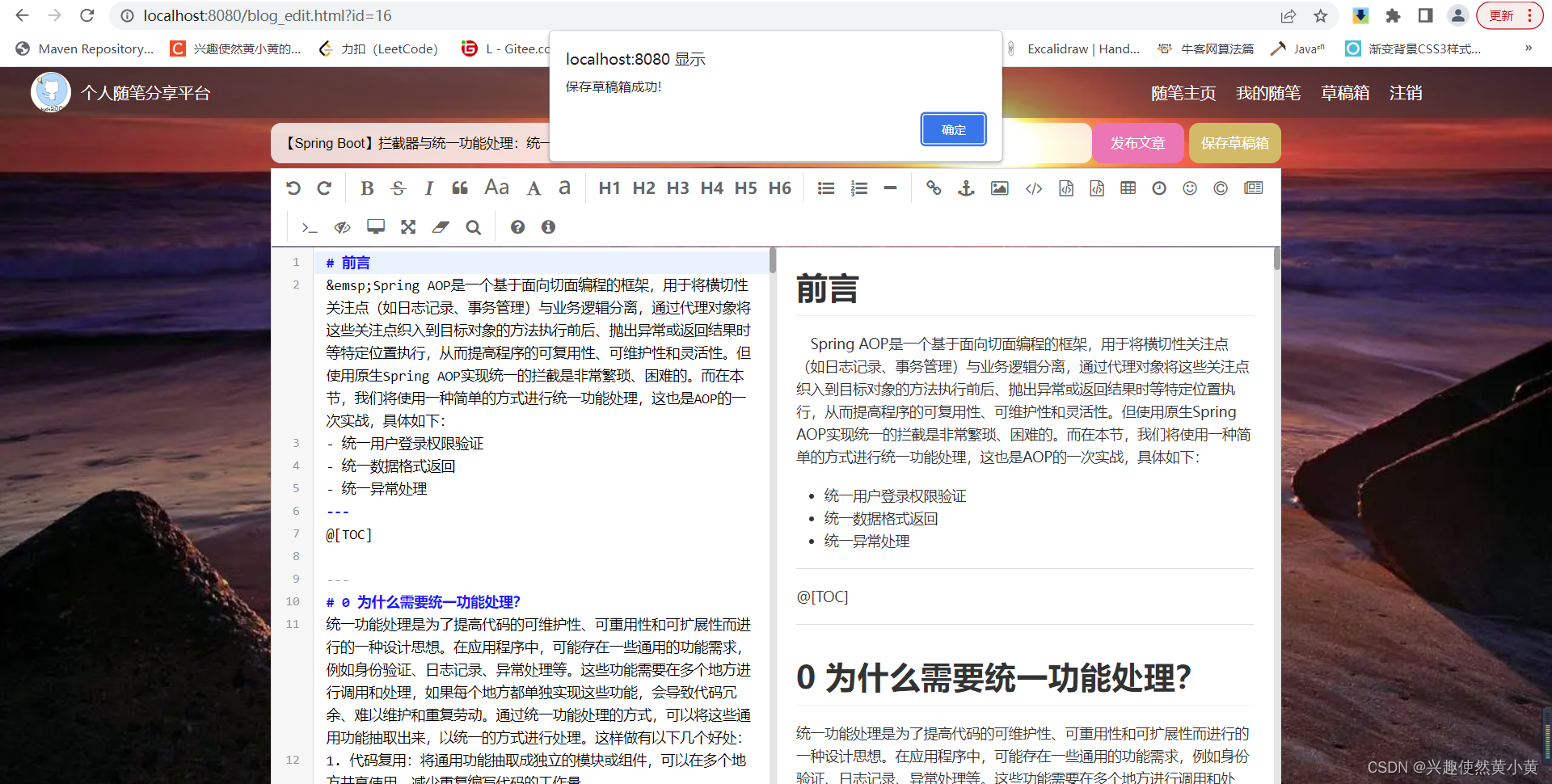Insert H4 heading
The width and height of the screenshot is (1552, 784).
tap(711, 188)
